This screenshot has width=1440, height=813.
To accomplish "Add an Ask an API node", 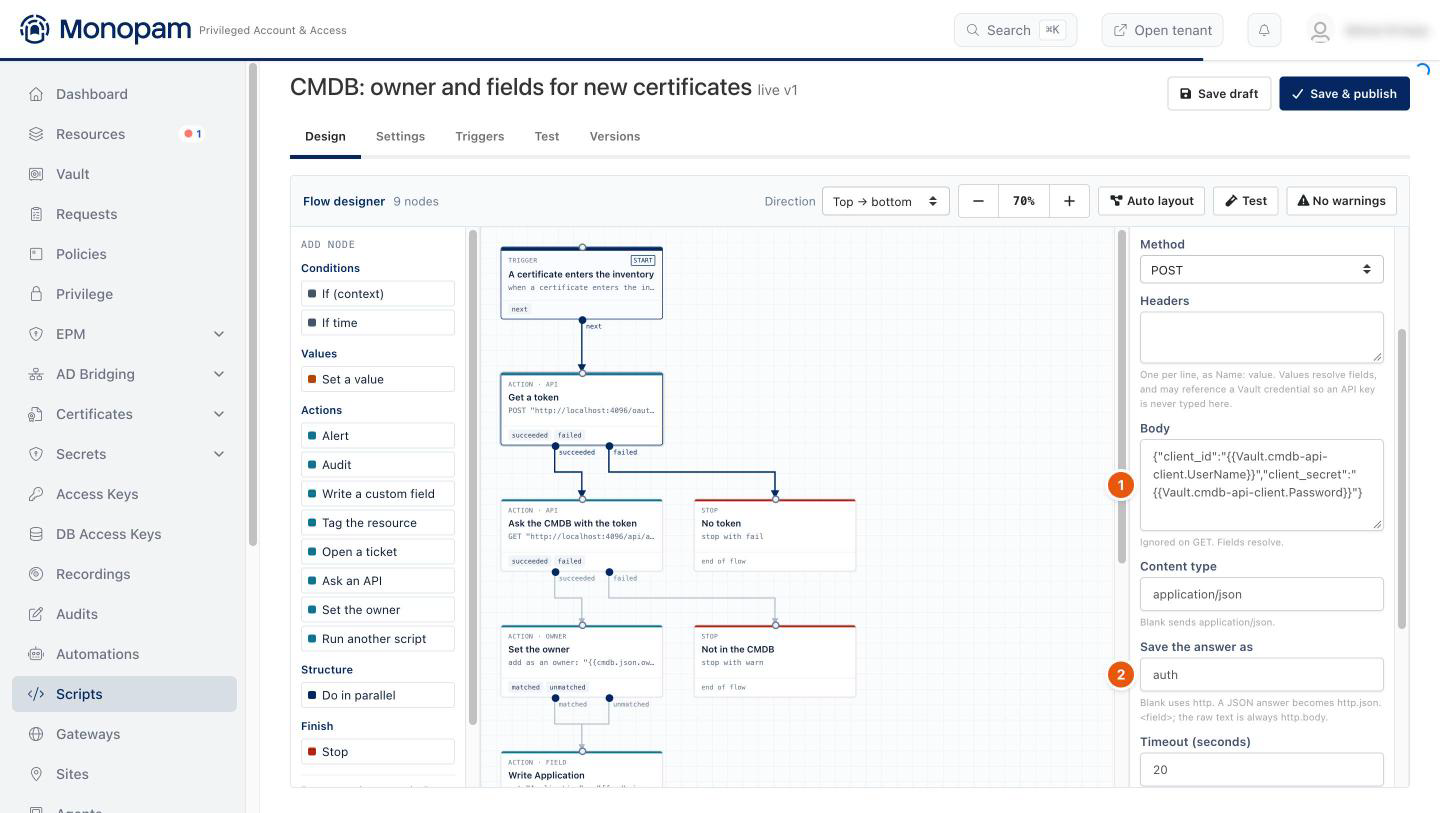I will pos(378,581).
